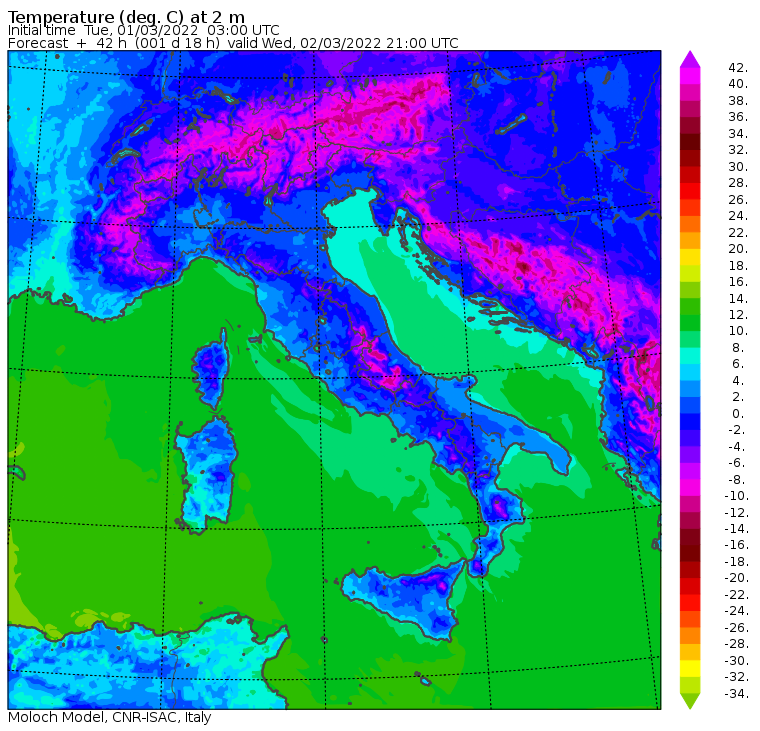Pick the color band between 0. and -2.
The width and height of the screenshot is (760, 731).
[690, 422]
